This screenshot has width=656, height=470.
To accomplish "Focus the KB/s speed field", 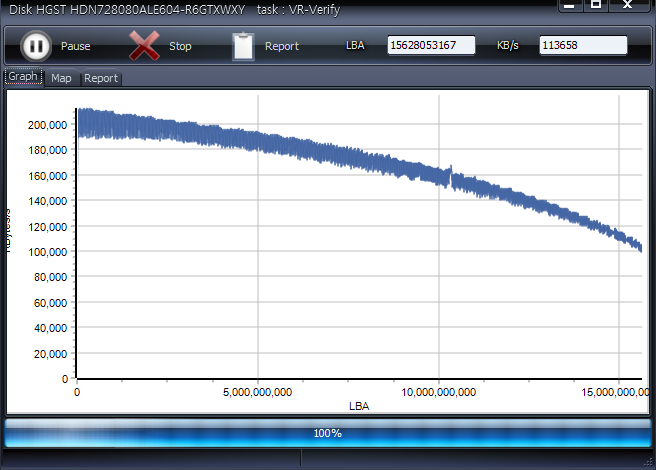I will pos(582,46).
